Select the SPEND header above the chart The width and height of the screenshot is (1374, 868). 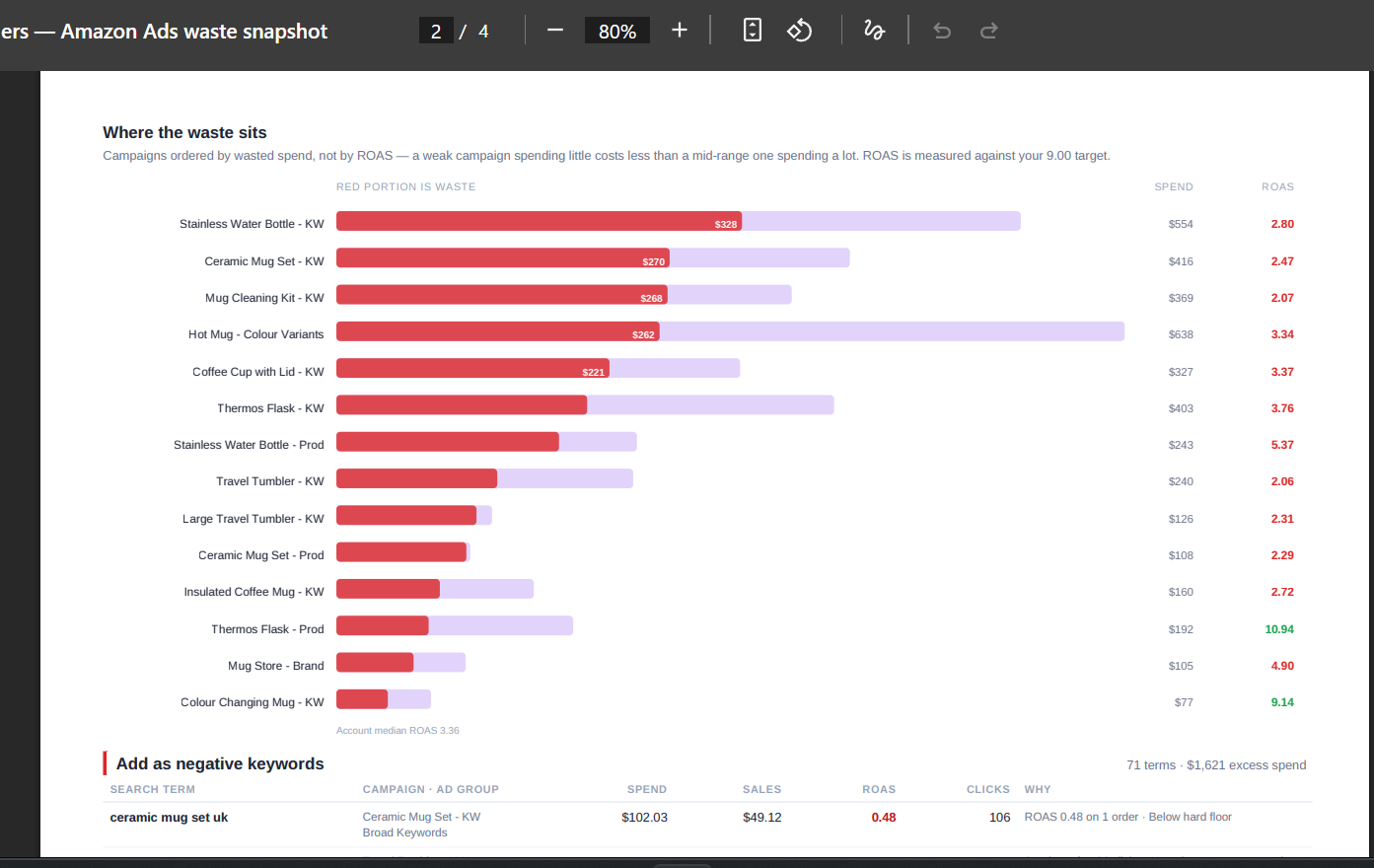coord(1174,186)
